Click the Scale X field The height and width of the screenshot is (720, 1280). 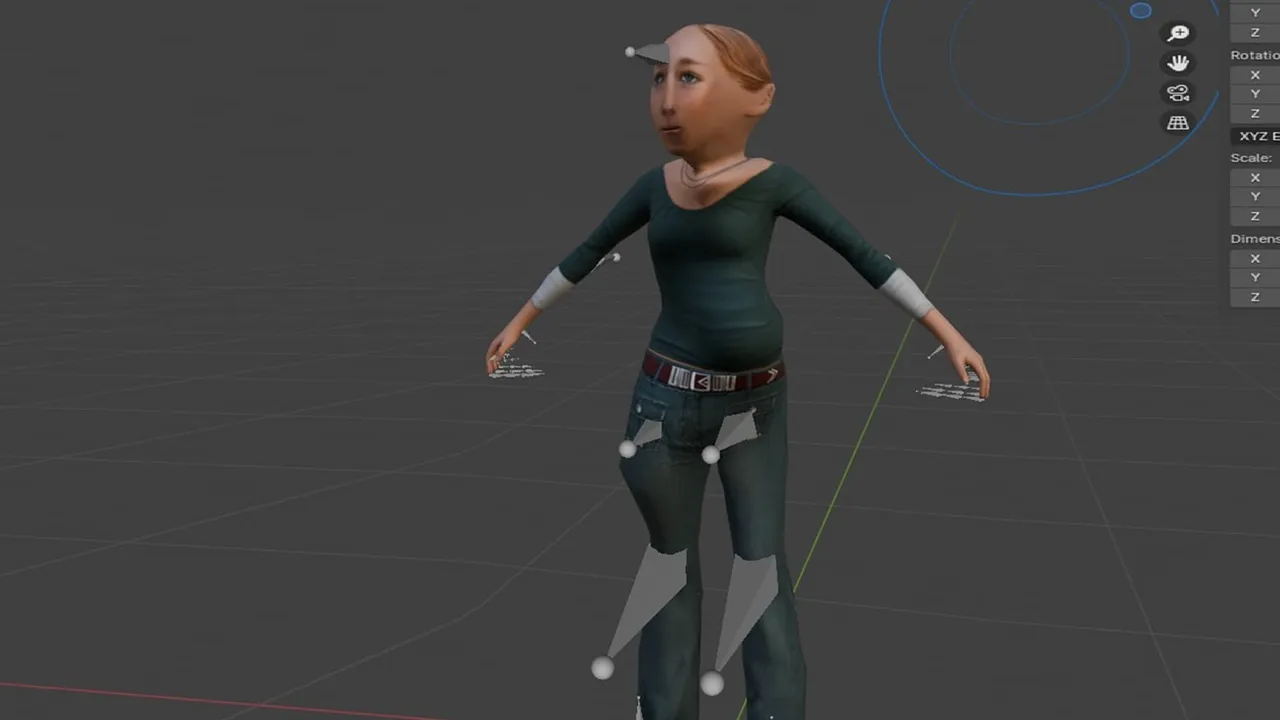coord(1255,177)
